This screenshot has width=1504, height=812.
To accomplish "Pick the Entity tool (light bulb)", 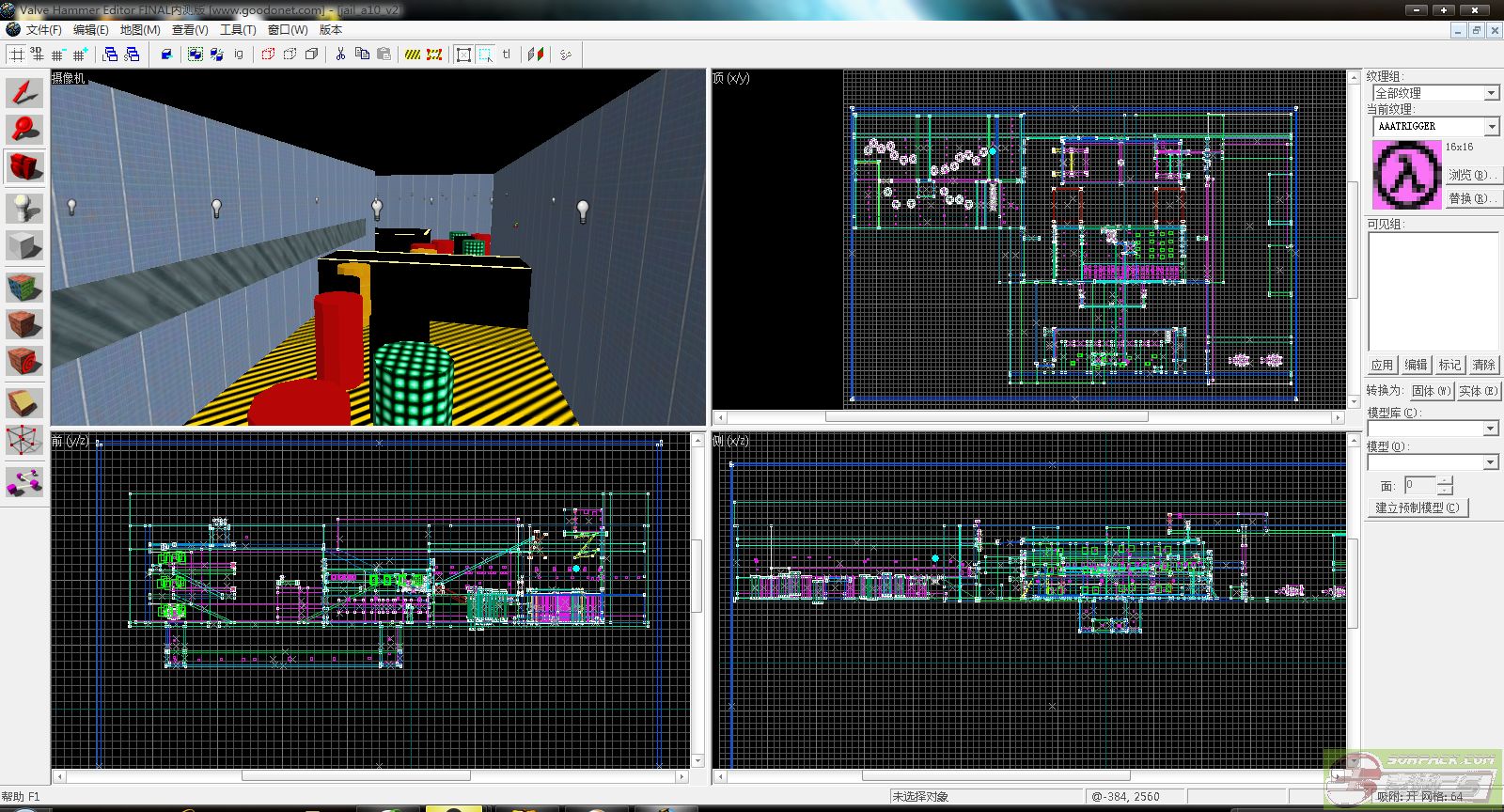I will [24, 207].
